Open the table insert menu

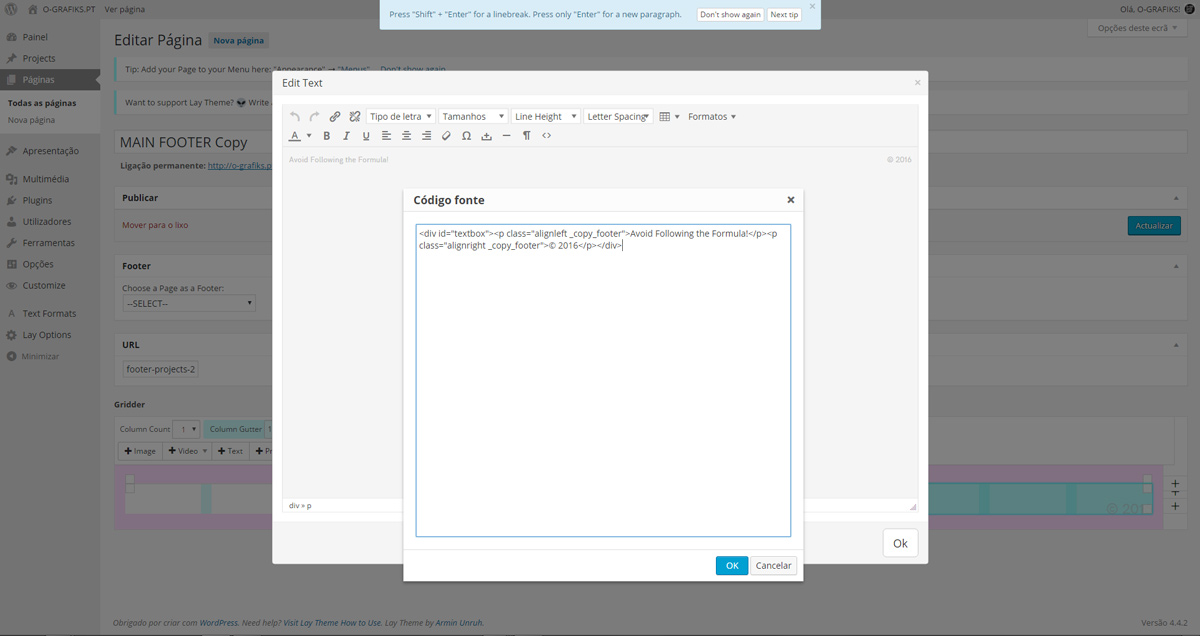click(669, 117)
